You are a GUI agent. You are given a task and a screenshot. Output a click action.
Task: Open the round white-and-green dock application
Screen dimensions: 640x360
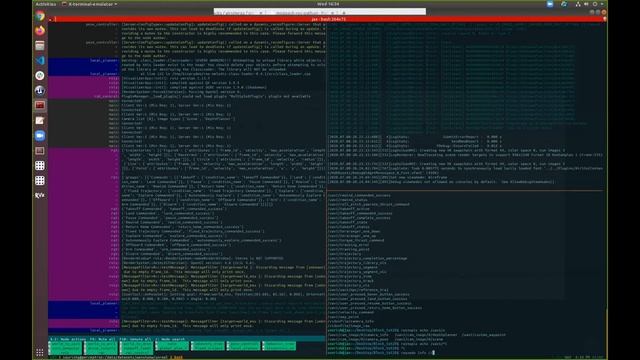[x=40, y=76]
